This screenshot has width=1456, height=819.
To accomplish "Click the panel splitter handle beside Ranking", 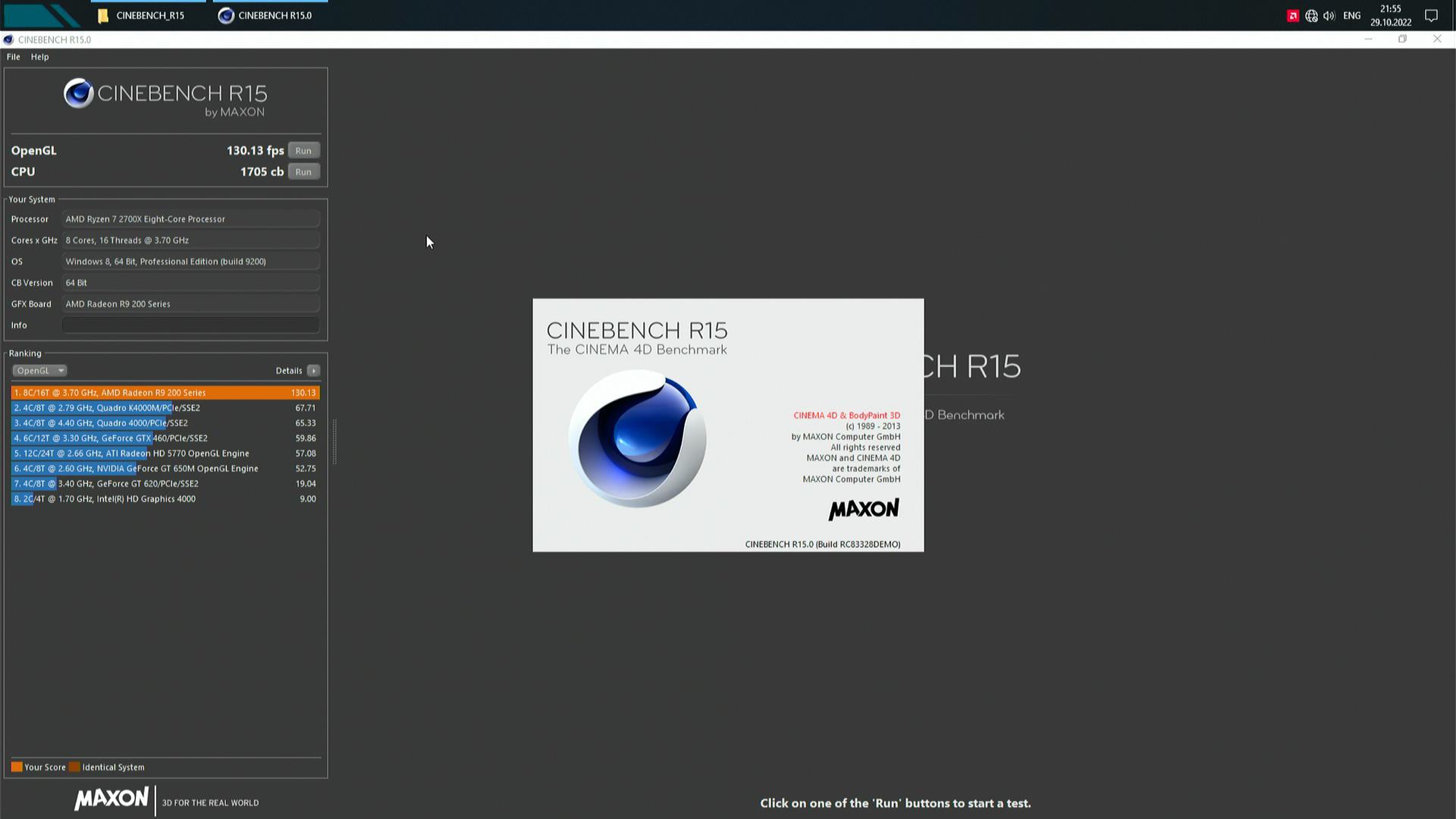I will pyautogui.click(x=334, y=441).
